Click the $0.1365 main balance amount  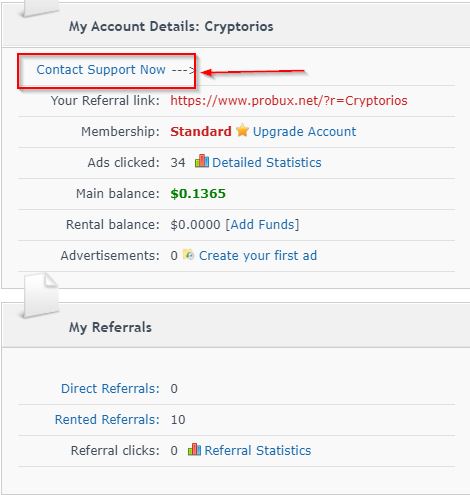click(x=198, y=193)
